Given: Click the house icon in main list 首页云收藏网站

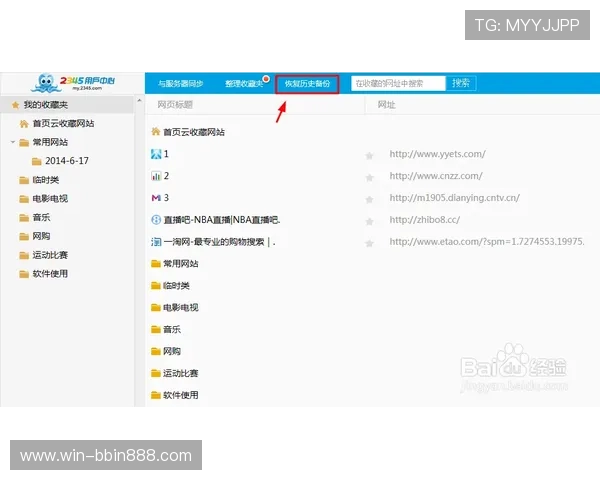Looking at the screenshot, I should [x=156, y=132].
